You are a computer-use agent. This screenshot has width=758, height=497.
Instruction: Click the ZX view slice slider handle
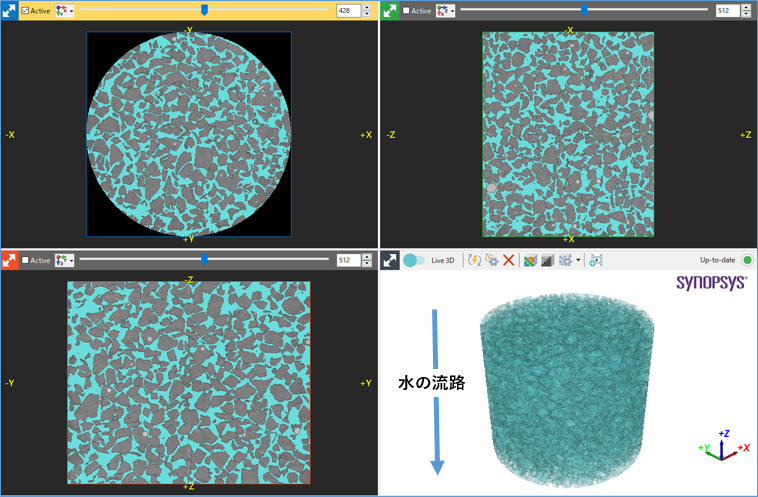(x=584, y=10)
